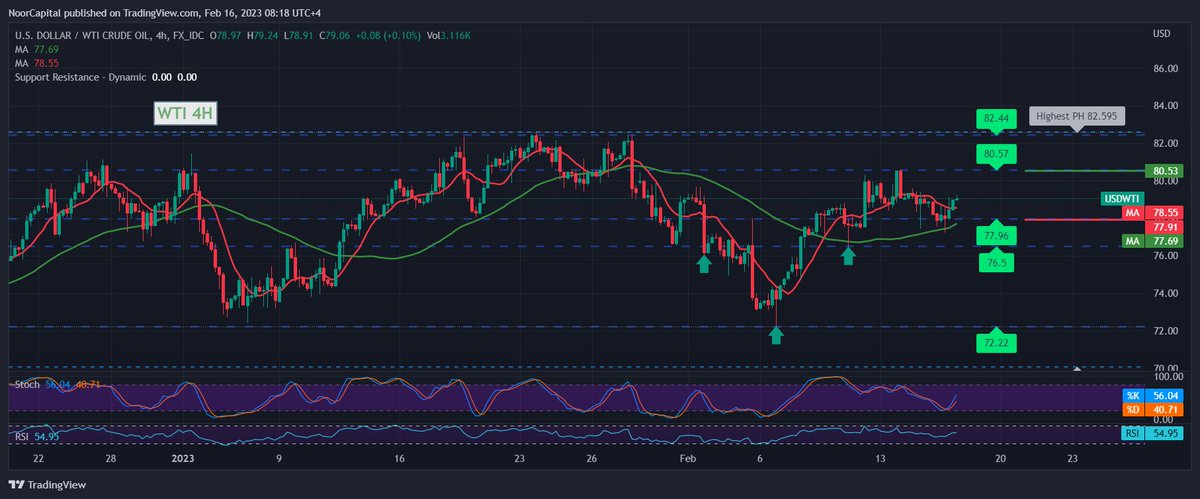
Task: Click the green MA 77.69 axis tag
Action: click(1155, 240)
